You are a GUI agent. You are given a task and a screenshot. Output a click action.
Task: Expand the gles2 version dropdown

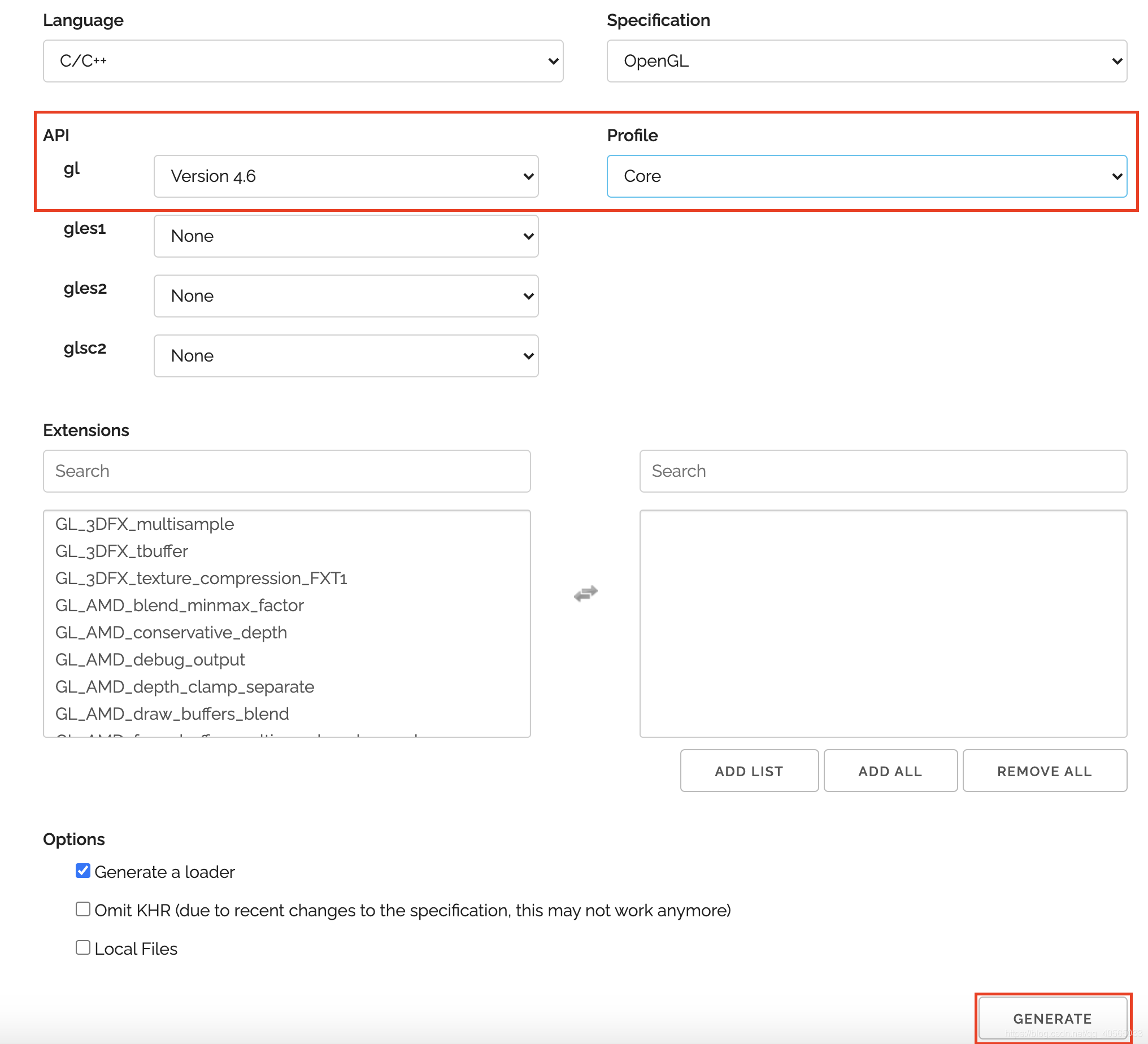pos(346,295)
